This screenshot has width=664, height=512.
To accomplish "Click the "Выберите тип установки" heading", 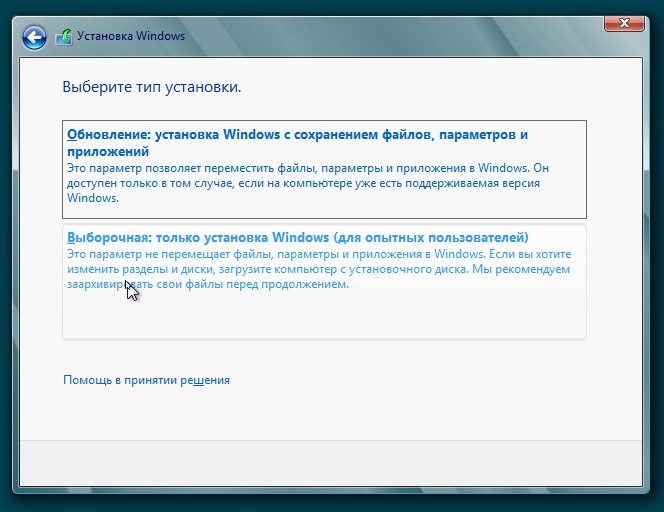I will (x=152, y=87).
